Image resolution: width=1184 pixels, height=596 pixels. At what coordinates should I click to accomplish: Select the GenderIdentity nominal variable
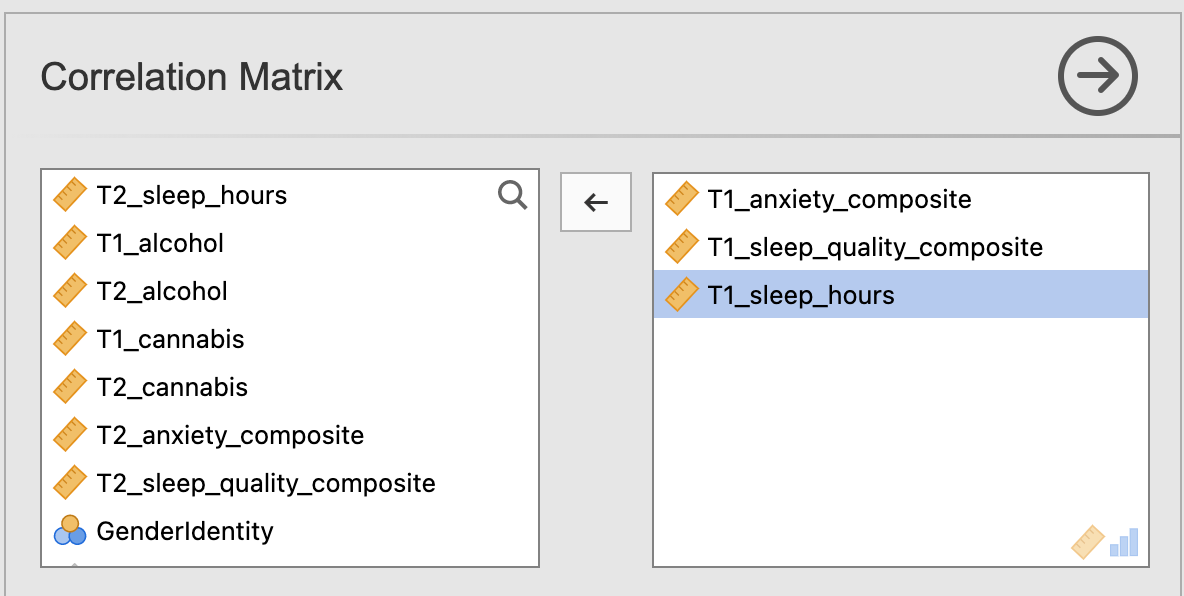(290, 531)
